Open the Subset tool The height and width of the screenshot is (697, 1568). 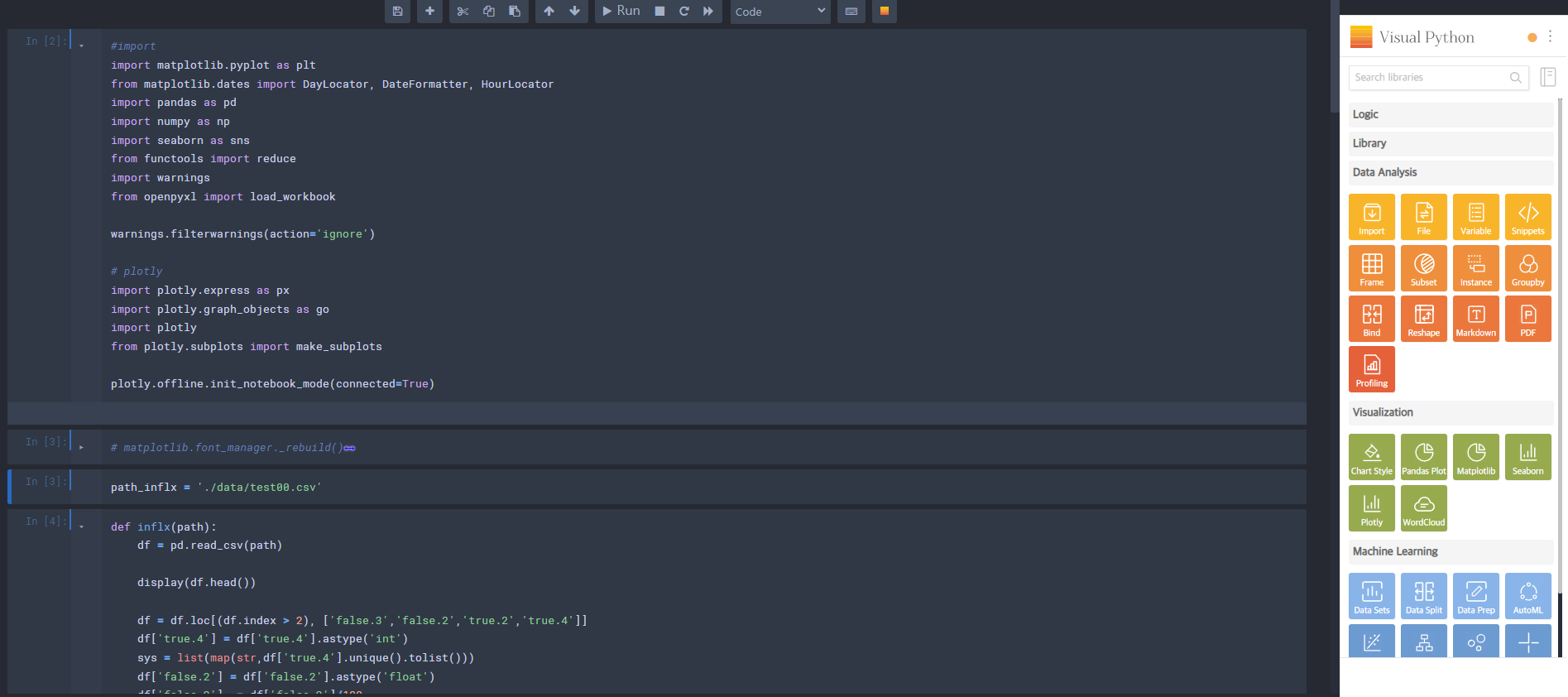(1424, 268)
